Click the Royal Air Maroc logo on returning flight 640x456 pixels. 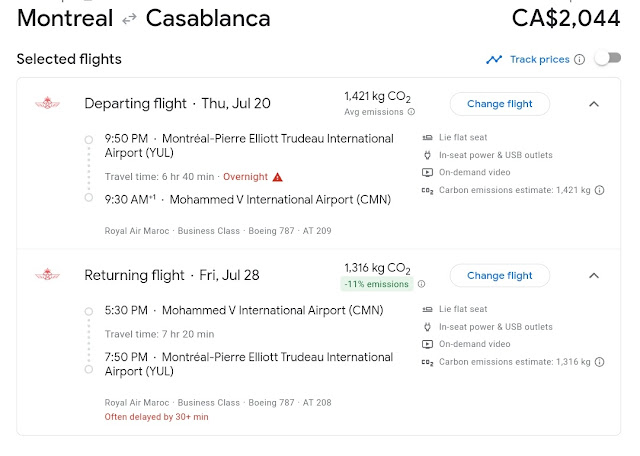(46, 275)
